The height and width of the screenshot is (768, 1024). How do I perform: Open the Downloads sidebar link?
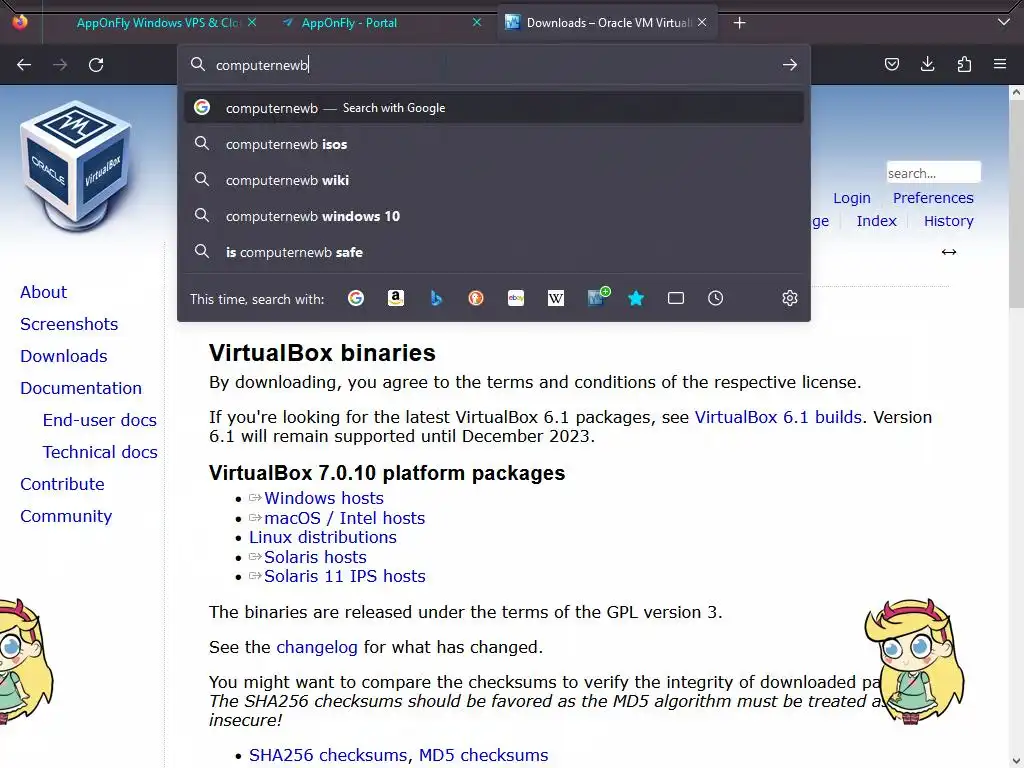click(63, 356)
